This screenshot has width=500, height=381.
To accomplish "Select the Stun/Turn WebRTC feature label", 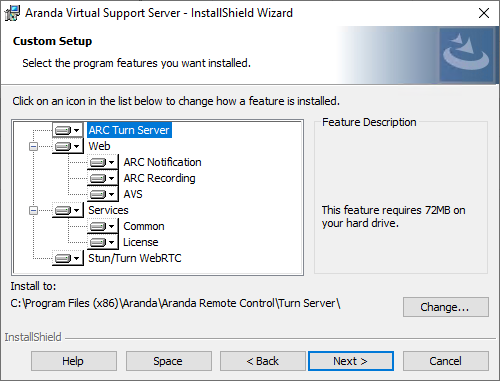I will (x=135, y=258).
